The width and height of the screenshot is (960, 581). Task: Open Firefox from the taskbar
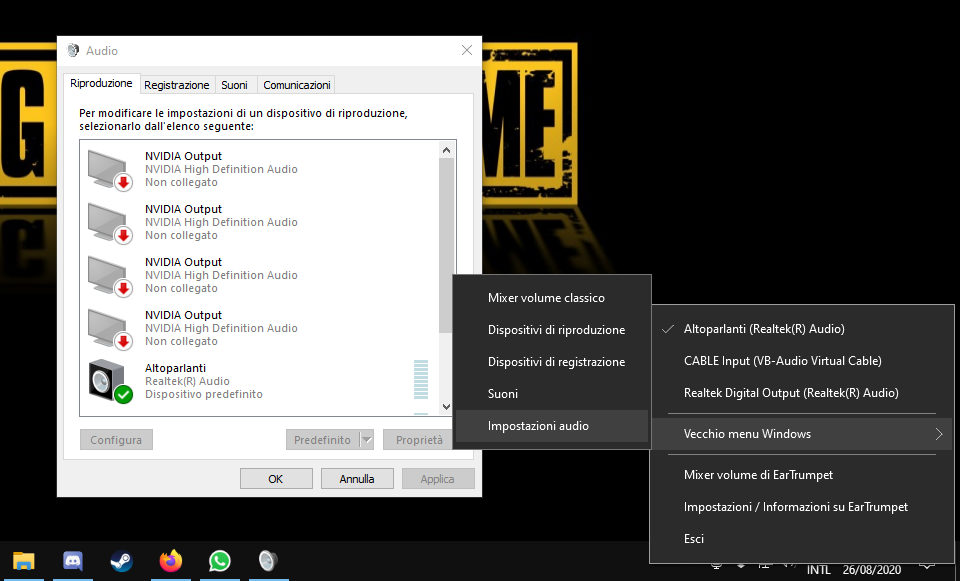171,561
